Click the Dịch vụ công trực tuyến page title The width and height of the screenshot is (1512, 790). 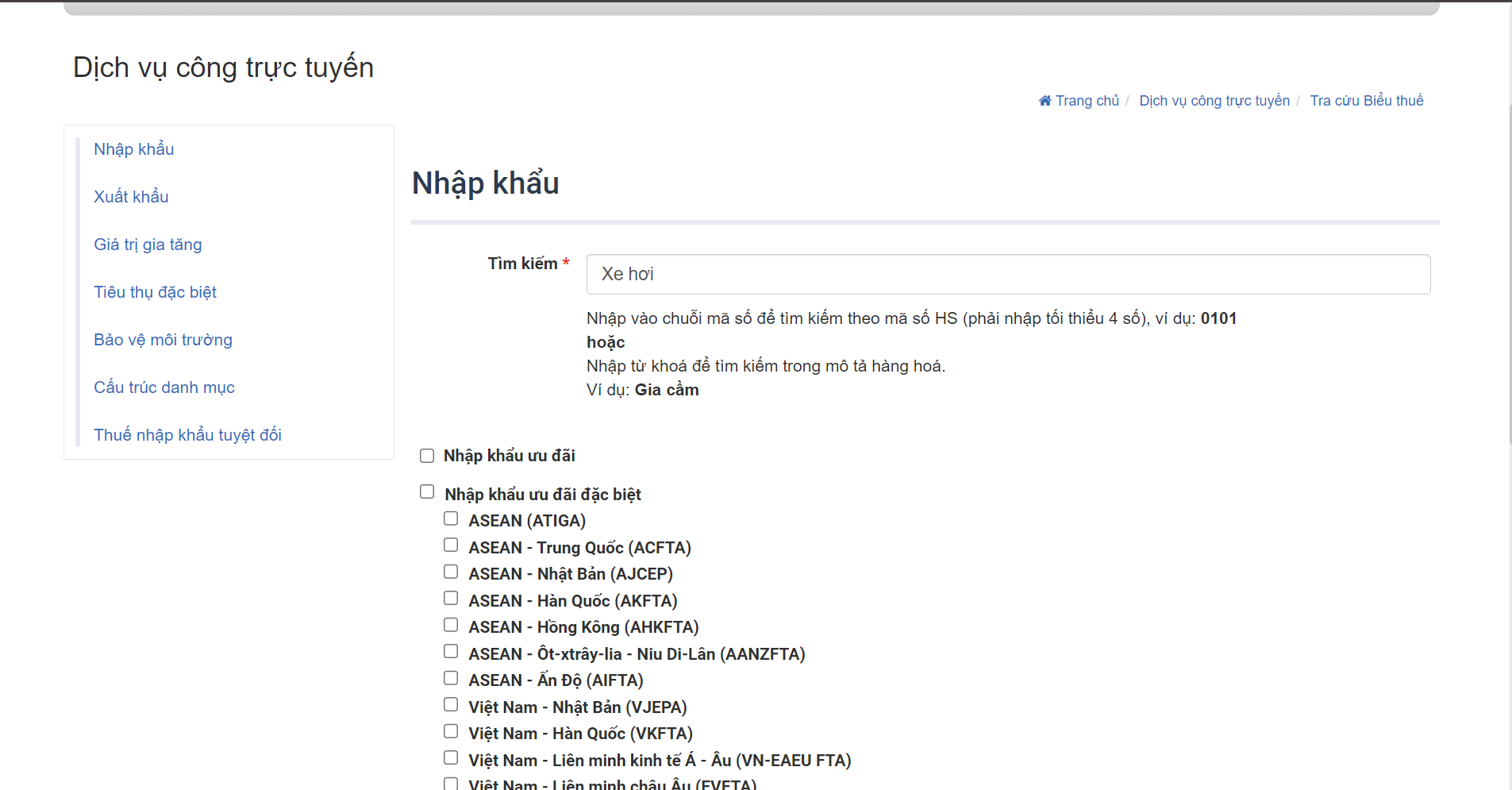[223, 67]
